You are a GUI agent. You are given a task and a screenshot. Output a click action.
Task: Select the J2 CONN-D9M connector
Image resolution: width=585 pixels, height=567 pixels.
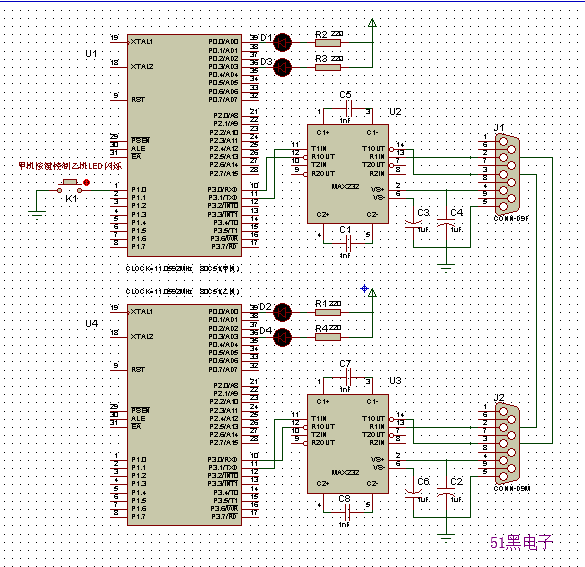click(x=508, y=444)
